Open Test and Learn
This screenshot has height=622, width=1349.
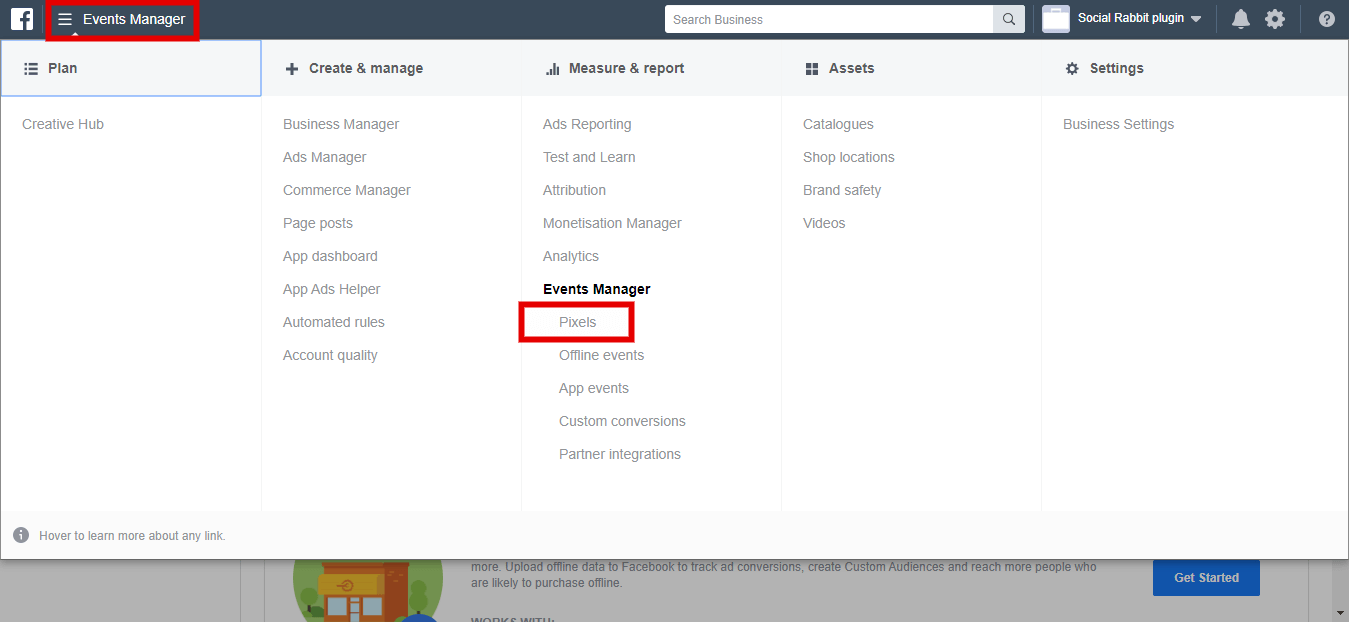pyautogui.click(x=589, y=157)
